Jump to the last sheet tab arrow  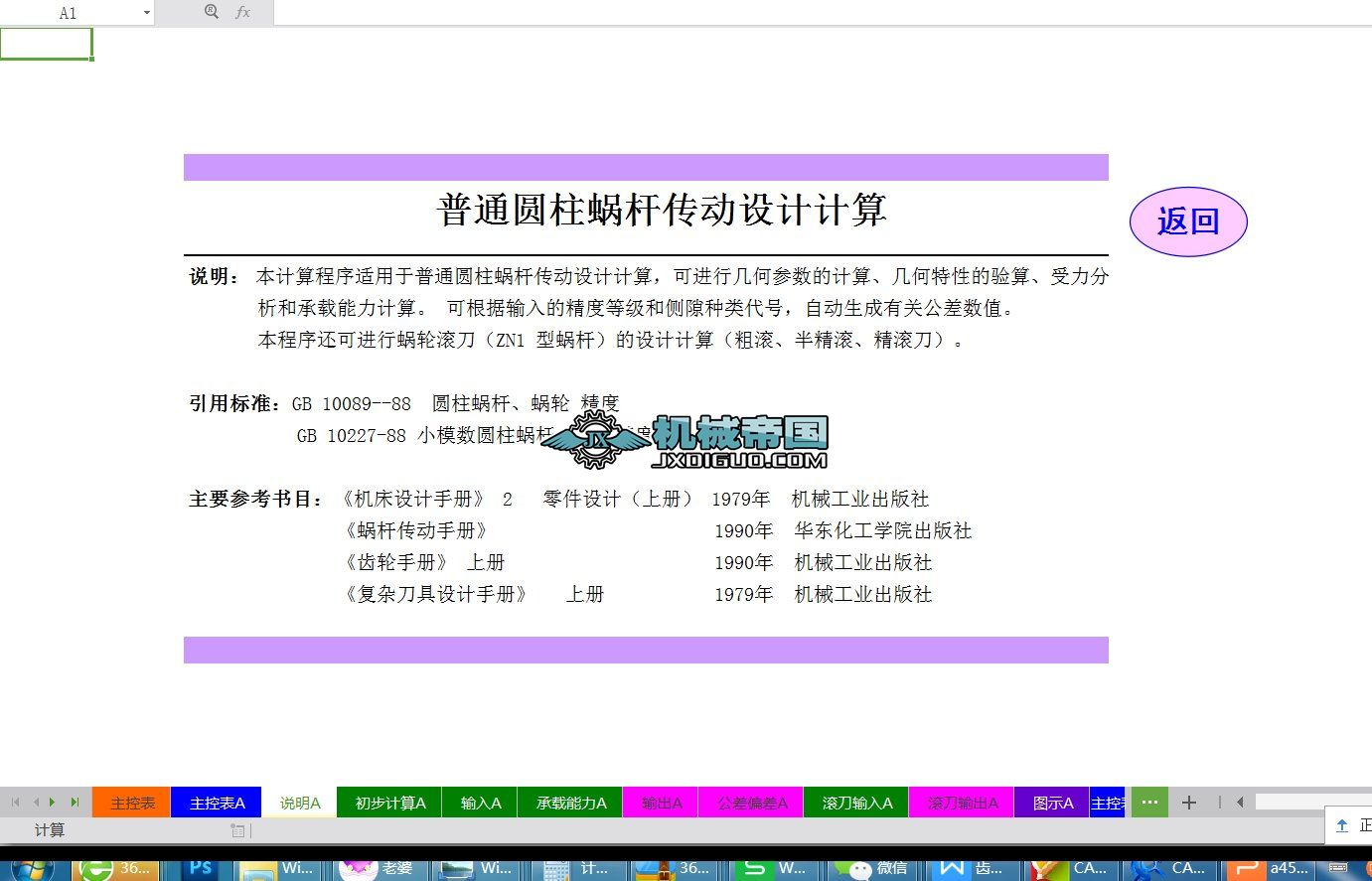tap(75, 802)
